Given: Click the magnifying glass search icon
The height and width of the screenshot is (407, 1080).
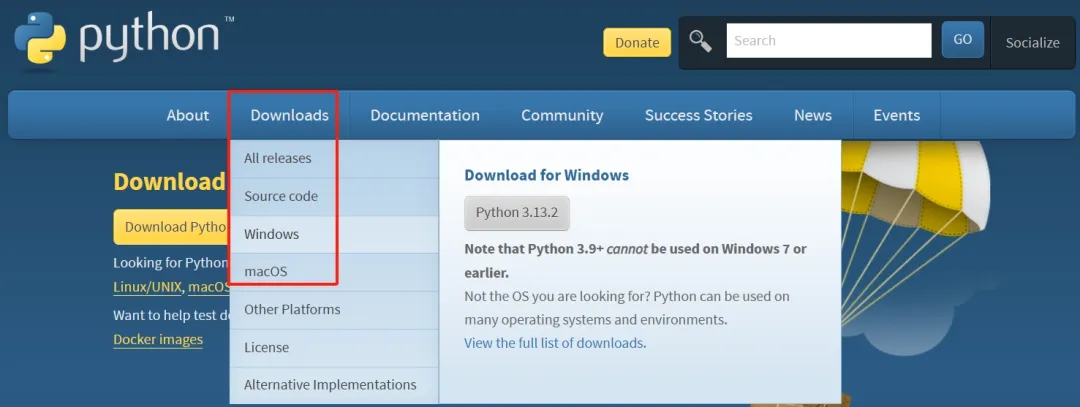Looking at the screenshot, I should pyautogui.click(x=701, y=41).
